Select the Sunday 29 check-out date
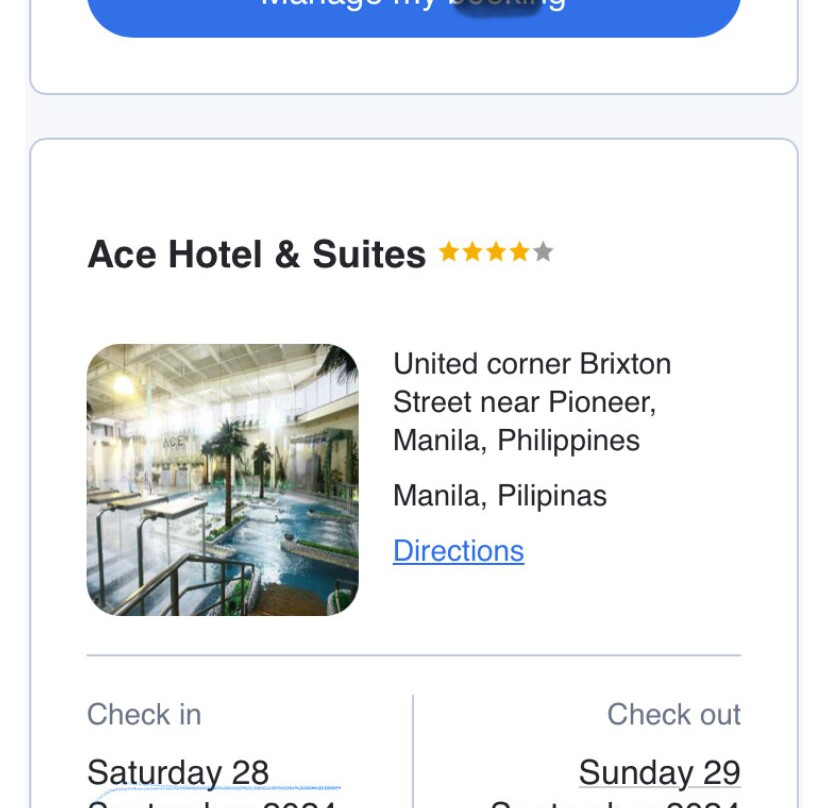Viewport: 828px width, 808px height. [659, 772]
